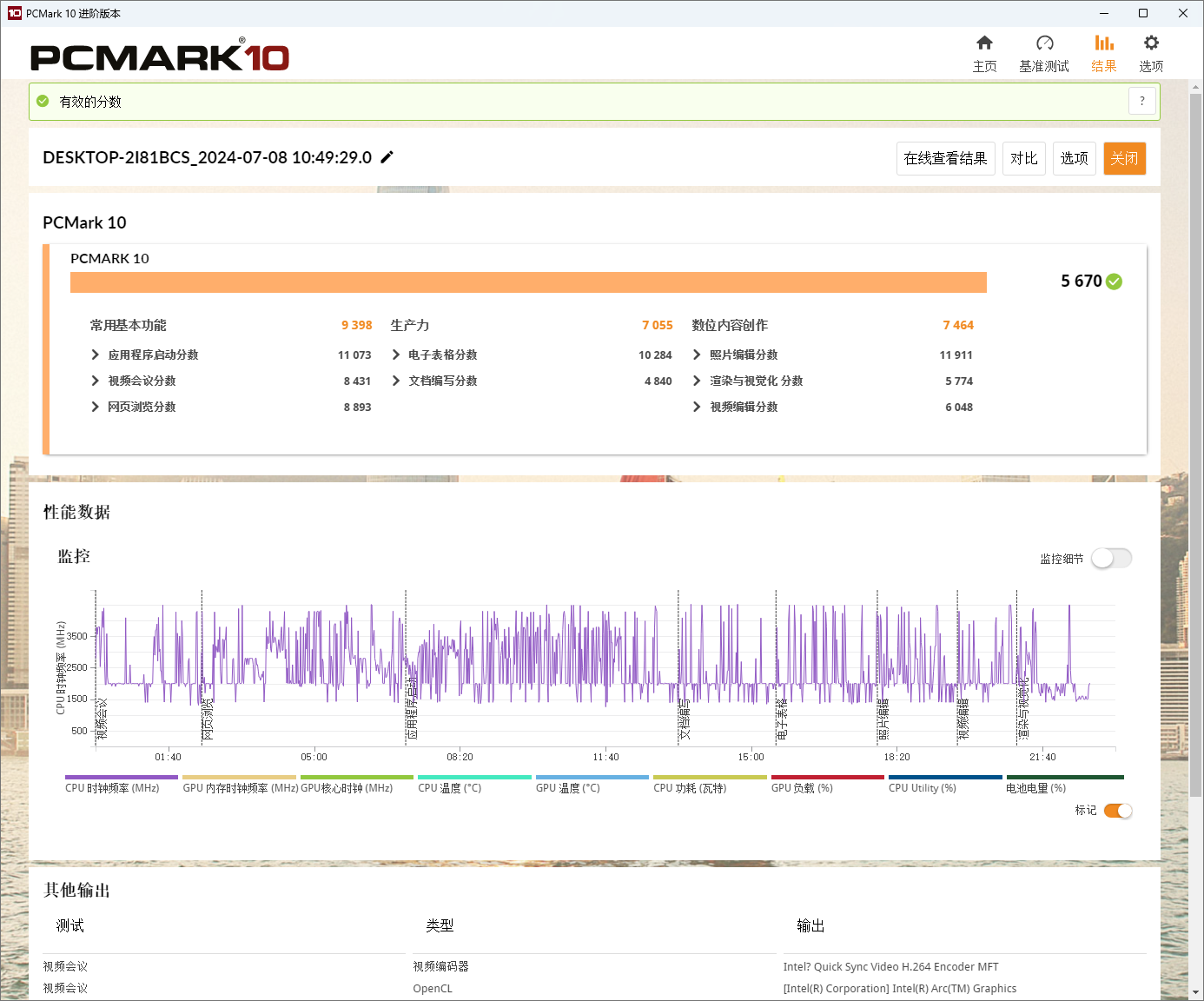Viewport: 1204px width, 1001px height.
Task: Open the 选项 gear icon in top nav
Action: click(1151, 43)
